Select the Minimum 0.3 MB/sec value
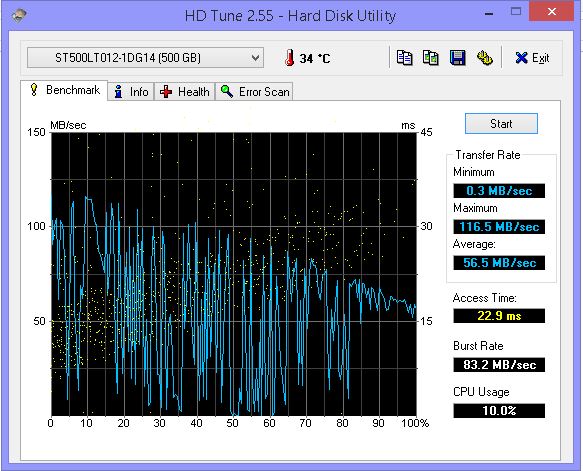 (x=499, y=191)
